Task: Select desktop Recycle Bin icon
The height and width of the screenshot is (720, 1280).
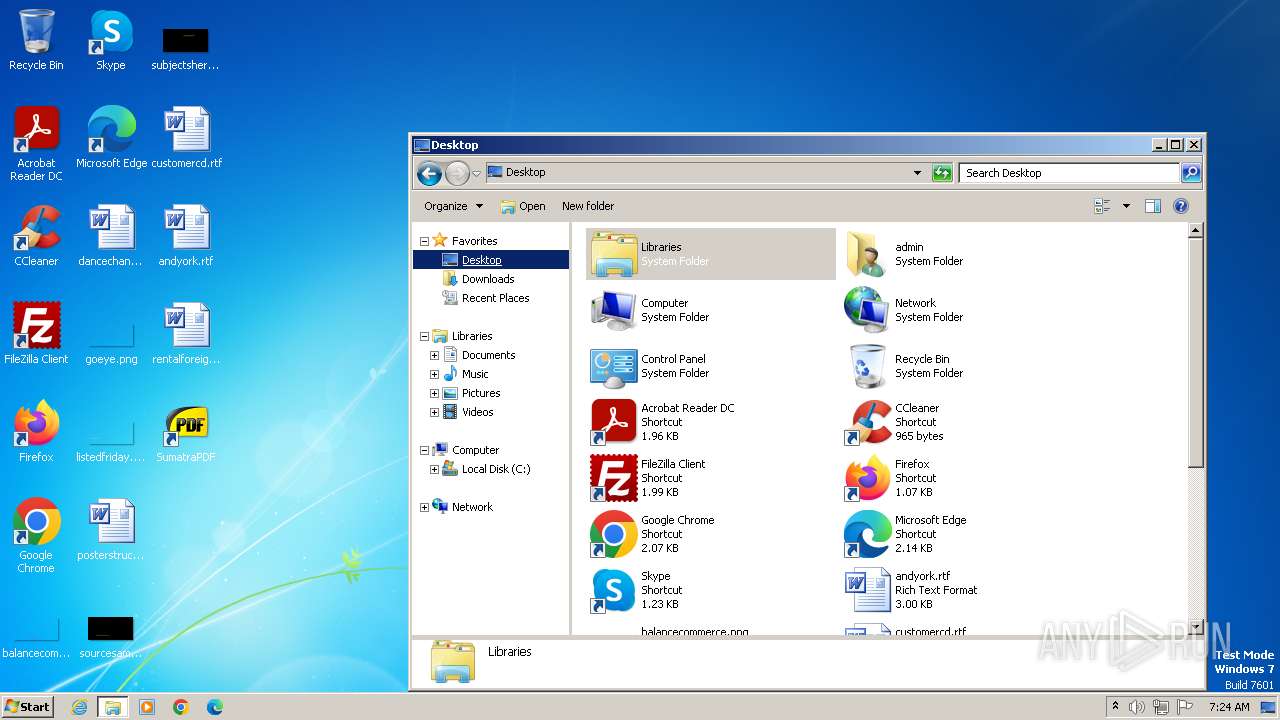Action: [x=36, y=40]
